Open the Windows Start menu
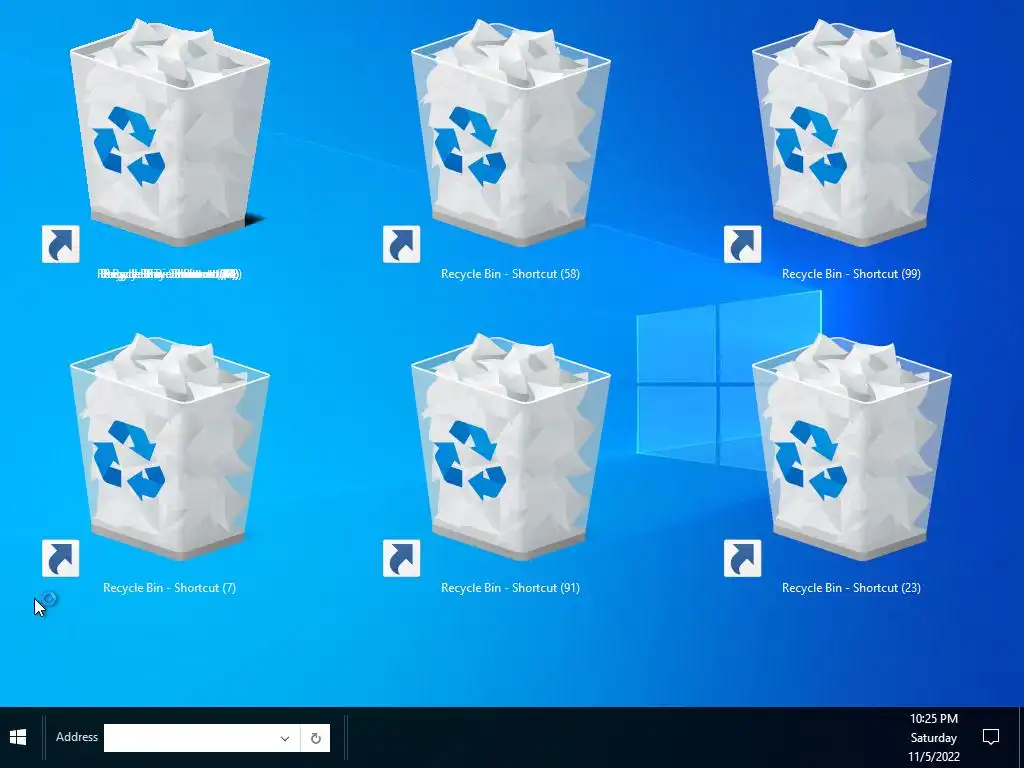The width and height of the screenshot is (1024, 768). (18, 737)
